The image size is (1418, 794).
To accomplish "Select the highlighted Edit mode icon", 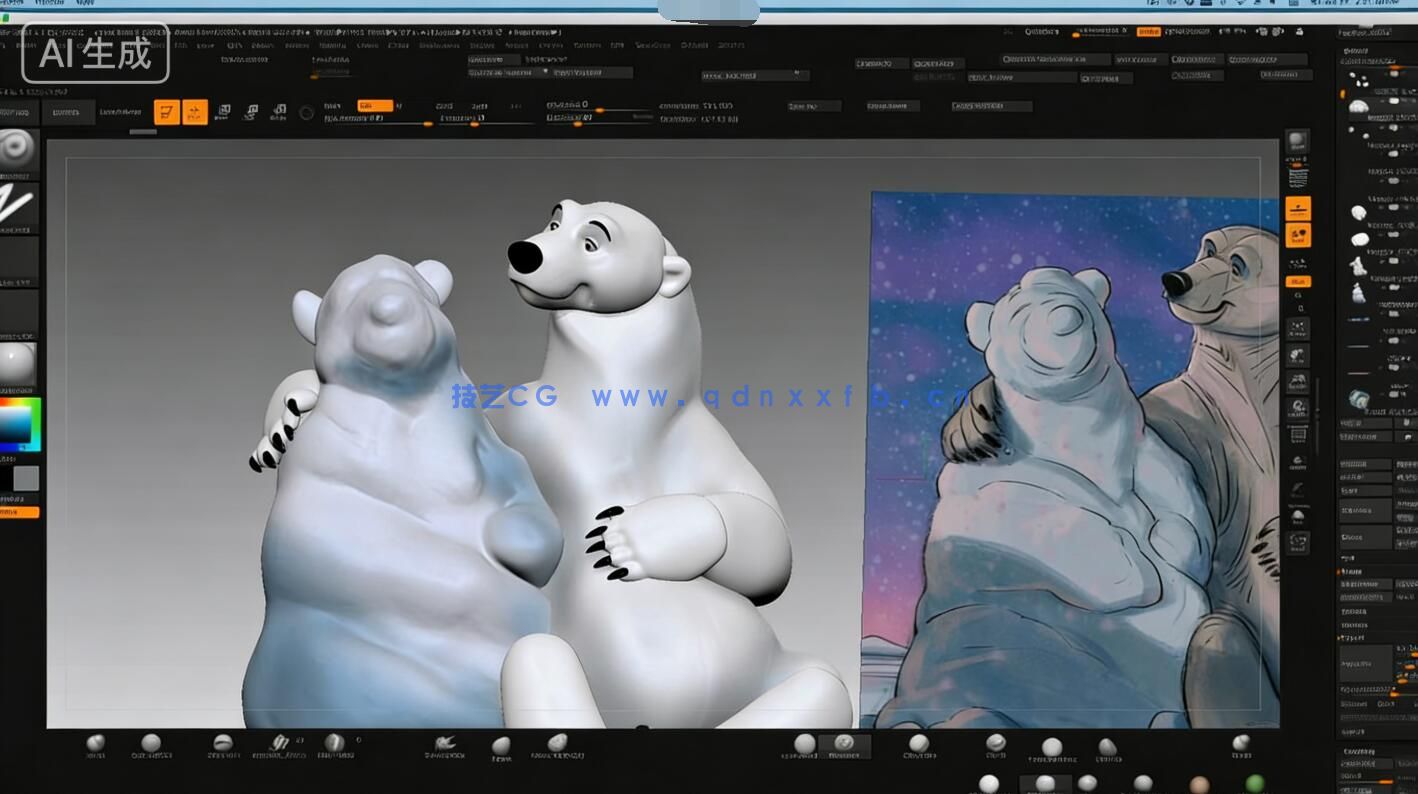I will point(170,112).
